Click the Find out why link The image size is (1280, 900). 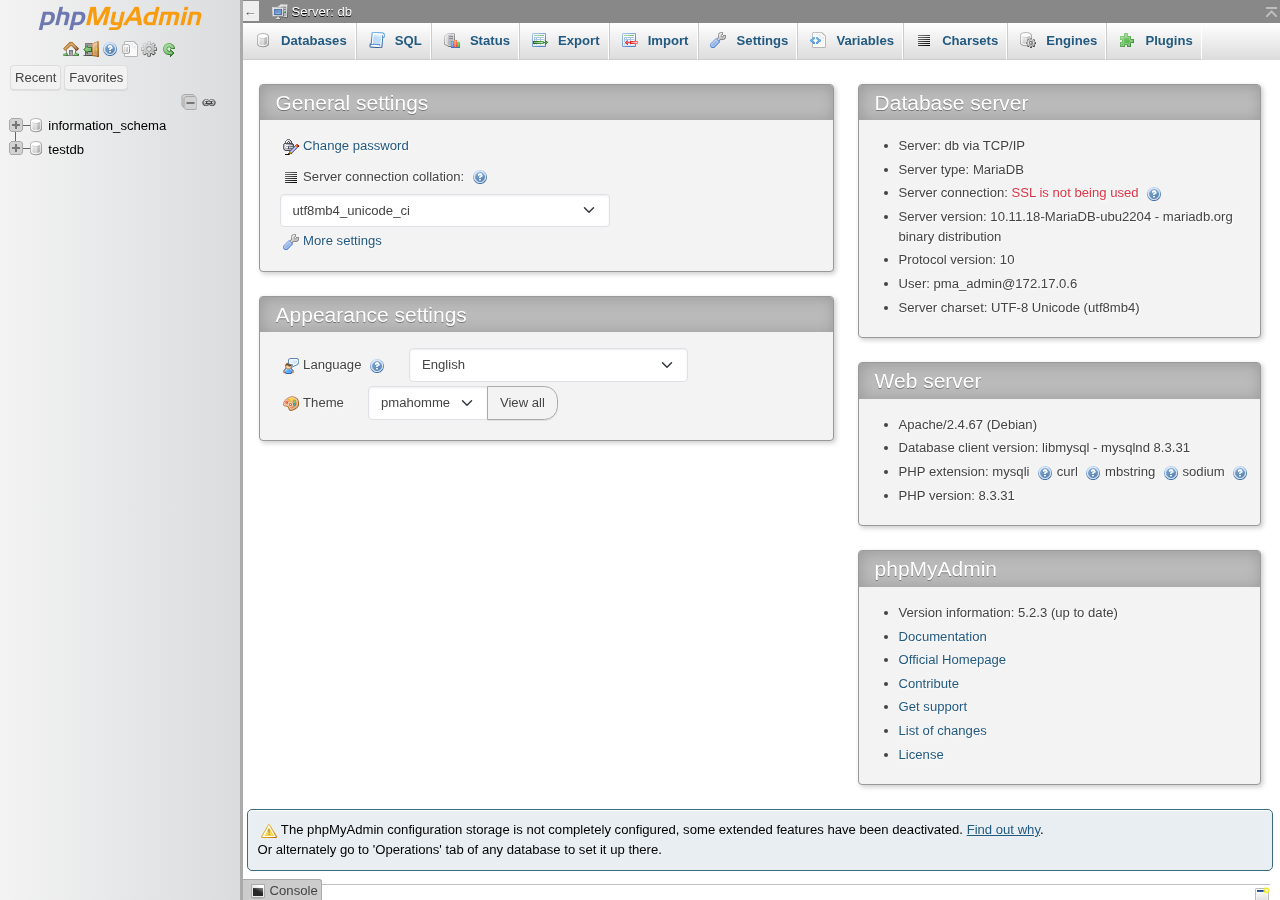(1003, 830)
